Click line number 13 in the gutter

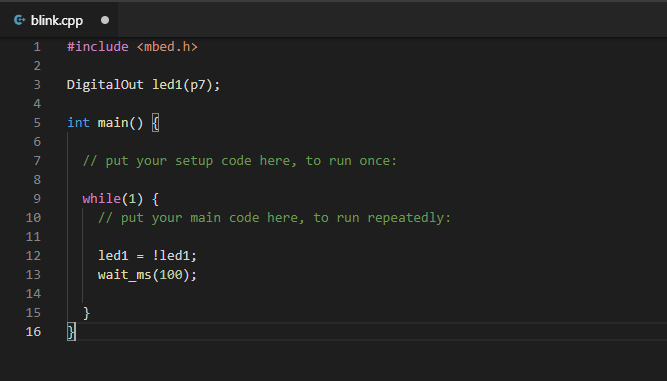33,275
